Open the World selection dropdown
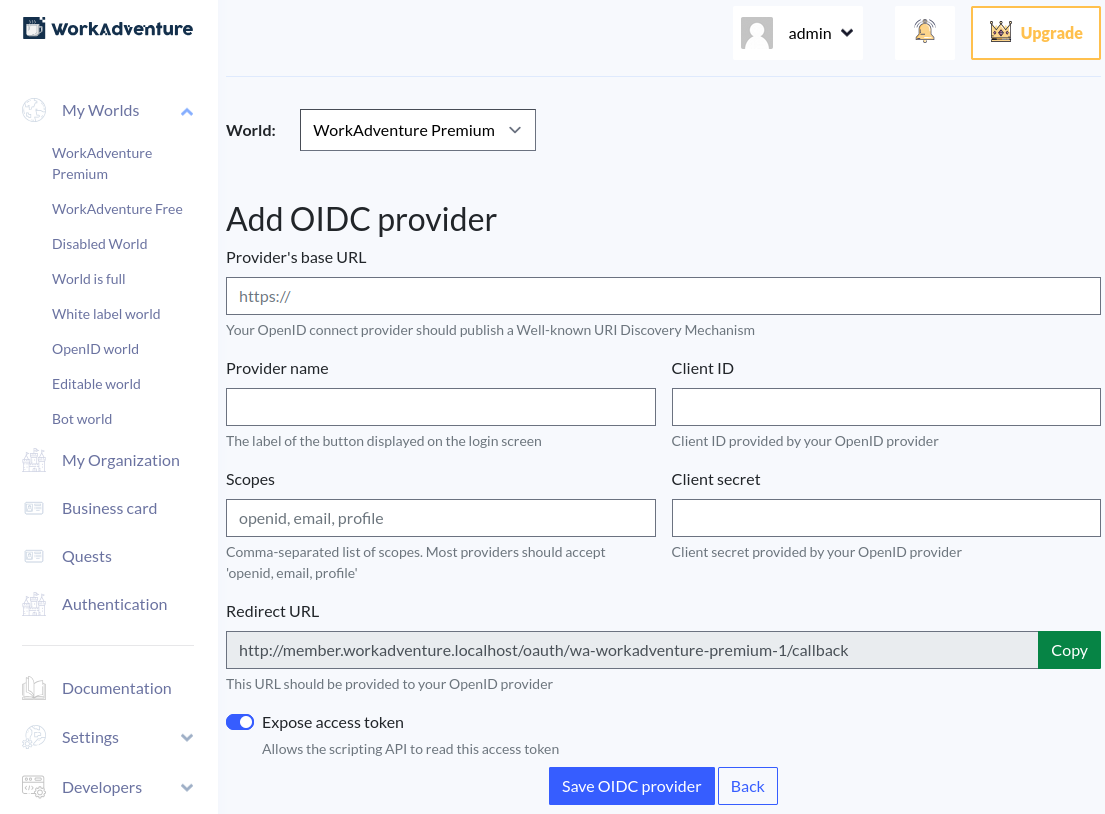 (417, 130)
